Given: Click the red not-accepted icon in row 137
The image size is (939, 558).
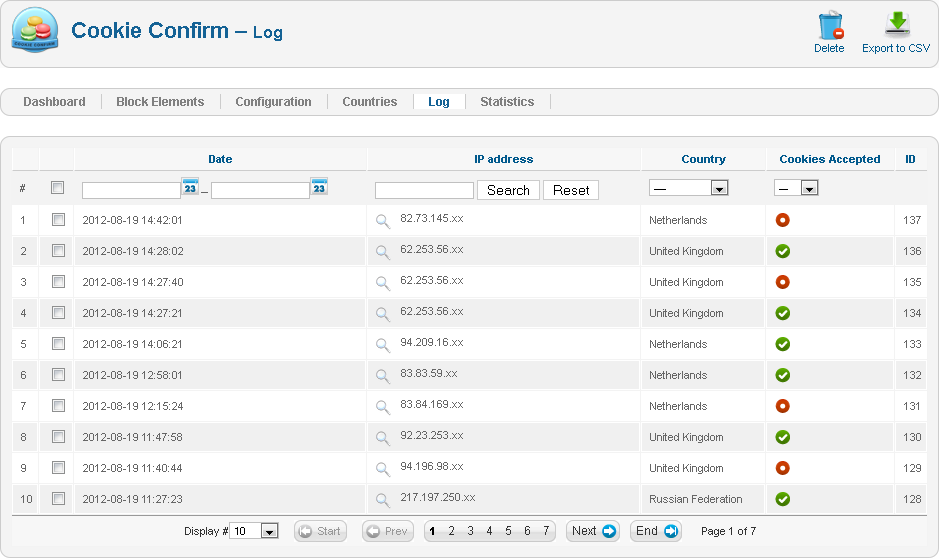Looking at the screenshot, I should pos(782,220).
